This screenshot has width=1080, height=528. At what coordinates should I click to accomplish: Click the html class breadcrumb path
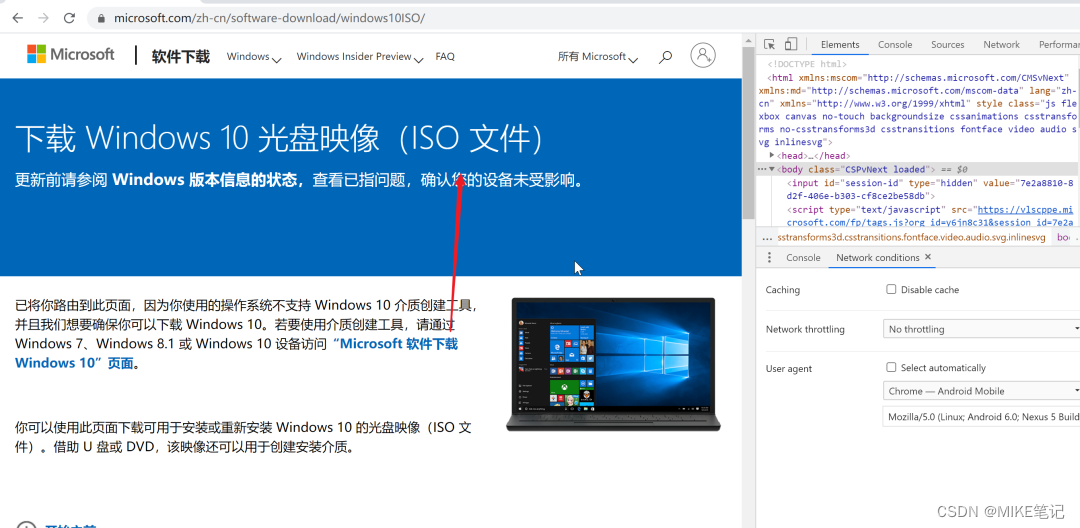pos(911,237)
